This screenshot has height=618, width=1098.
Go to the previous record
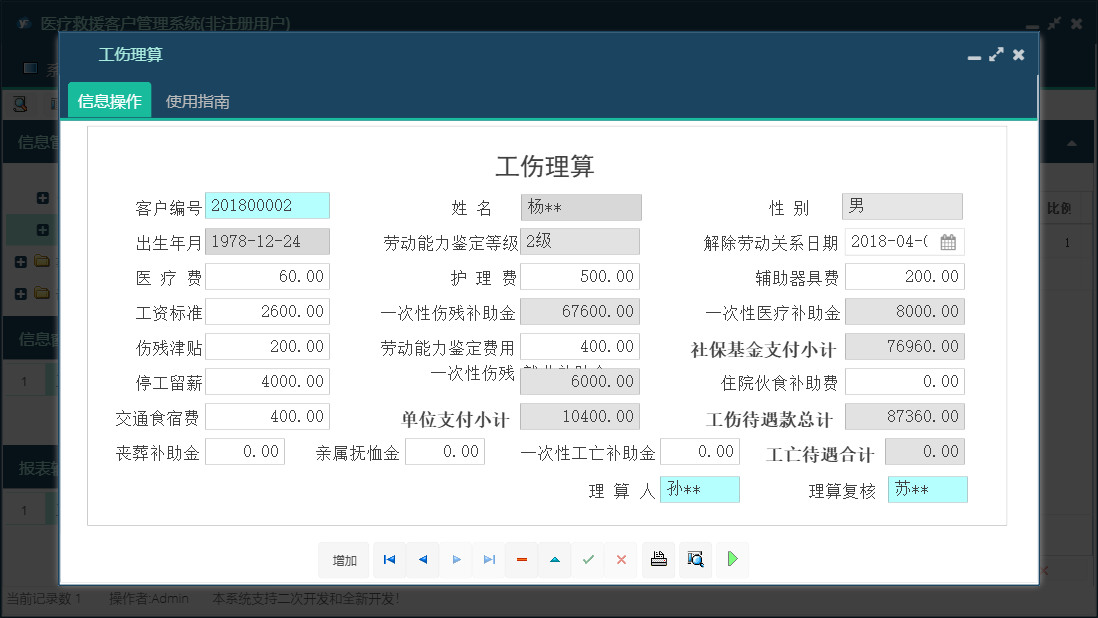pyautogui.click(x=422, y=560)
